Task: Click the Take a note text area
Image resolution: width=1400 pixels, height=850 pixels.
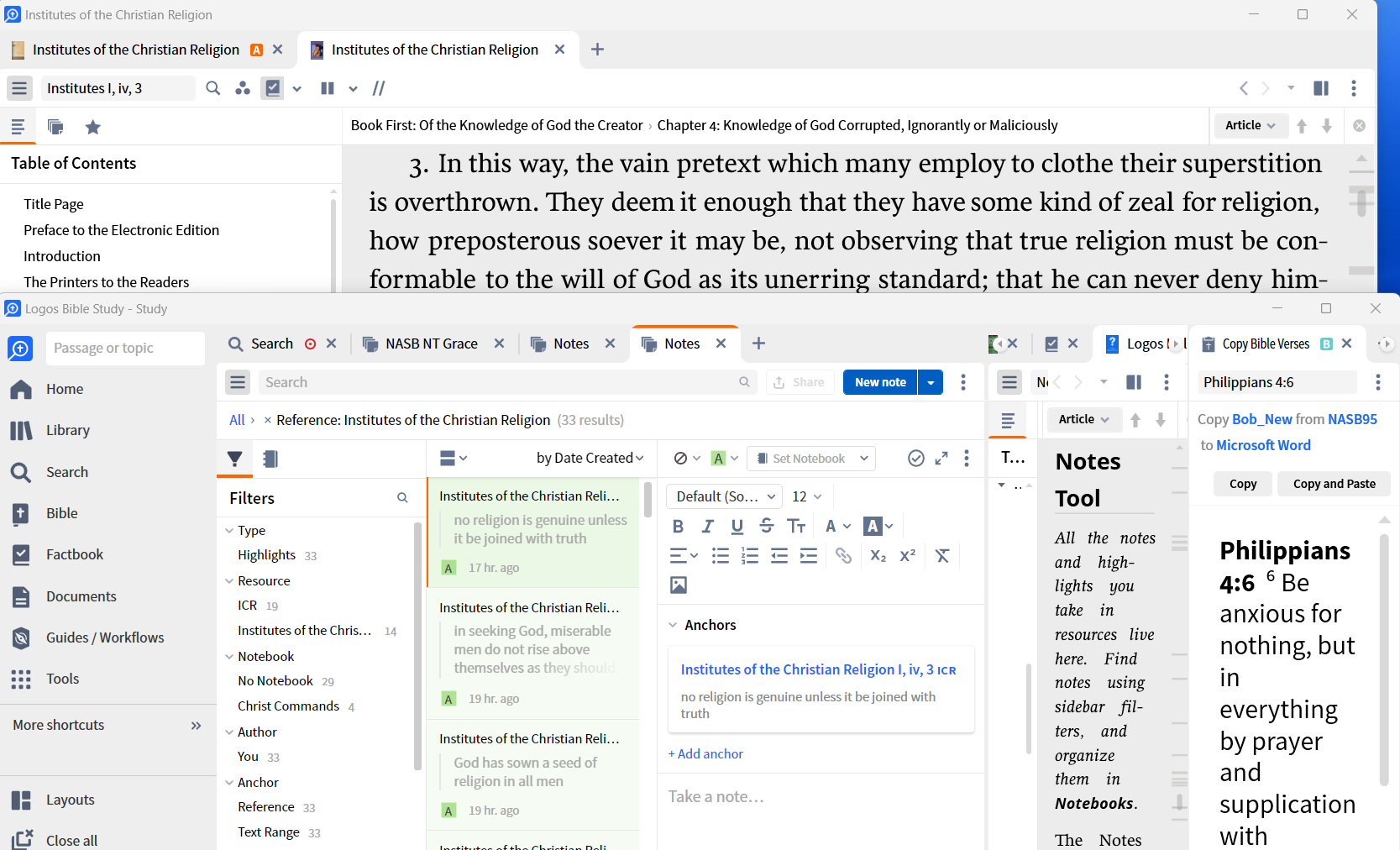Action: (x=821, y=796)
